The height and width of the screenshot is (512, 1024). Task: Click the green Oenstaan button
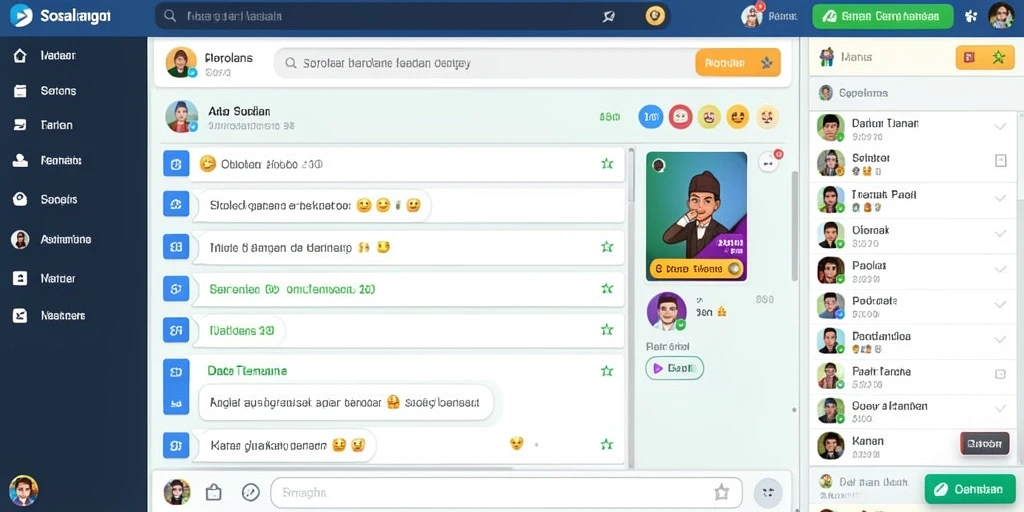point(970,488)
